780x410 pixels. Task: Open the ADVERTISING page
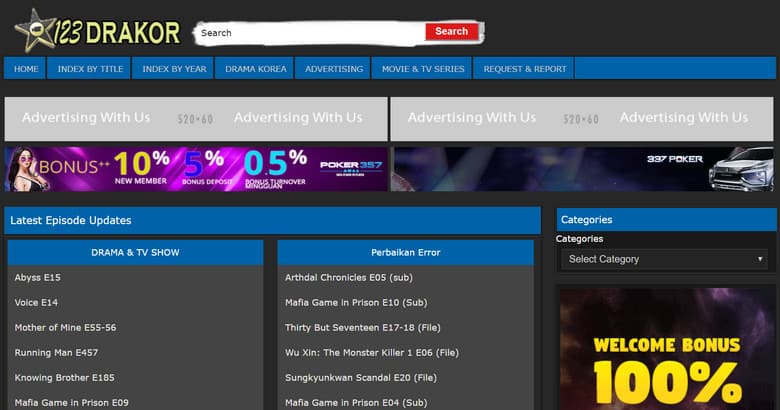pos(334,69)
